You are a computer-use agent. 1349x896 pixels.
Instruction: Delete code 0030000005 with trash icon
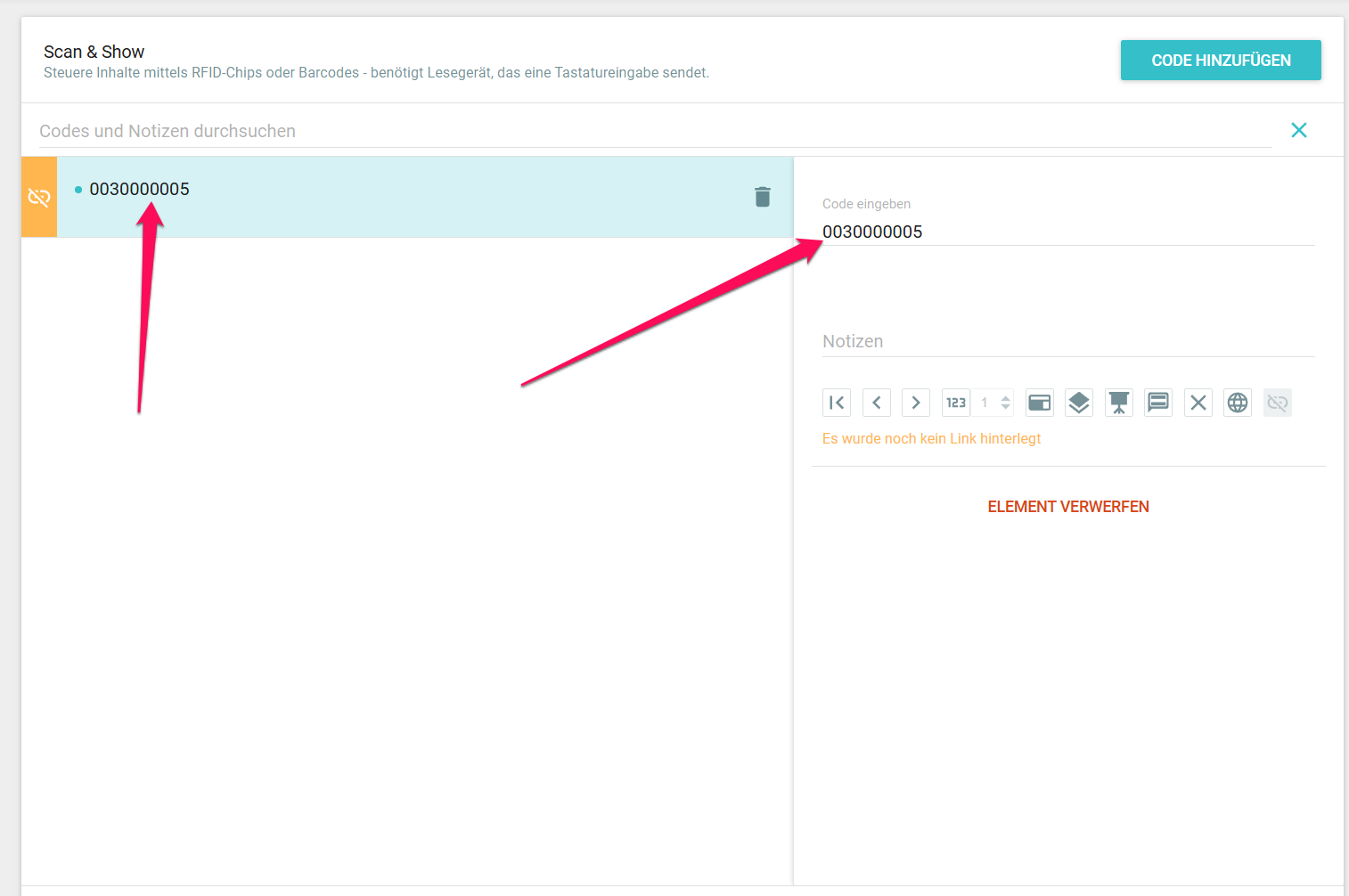(763, 197)
